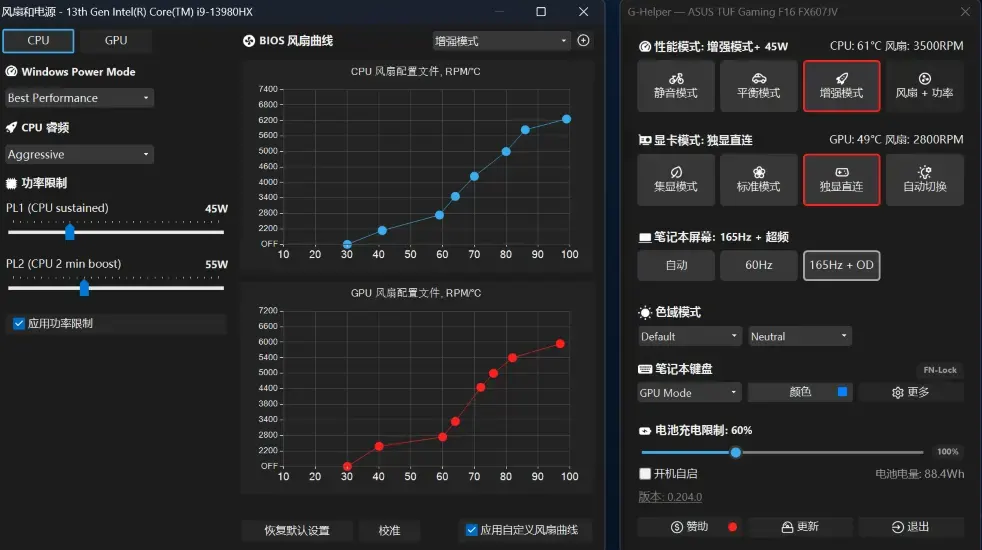
Task: Click the laptop keyboard icon
Action: [644, 369]
